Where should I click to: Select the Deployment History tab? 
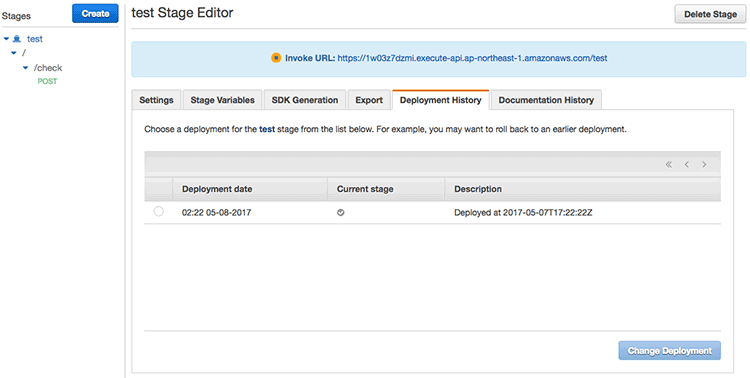tap(441, 100)
